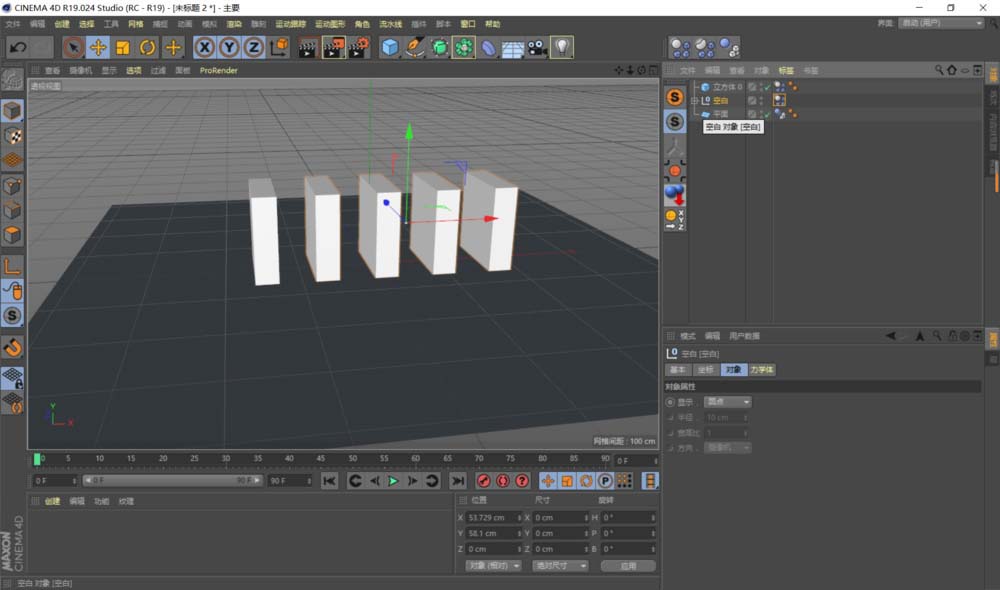Select the spline Pen tool
Image resolution: width=1000 pixels, height=590 pixels.
(415, 47)
